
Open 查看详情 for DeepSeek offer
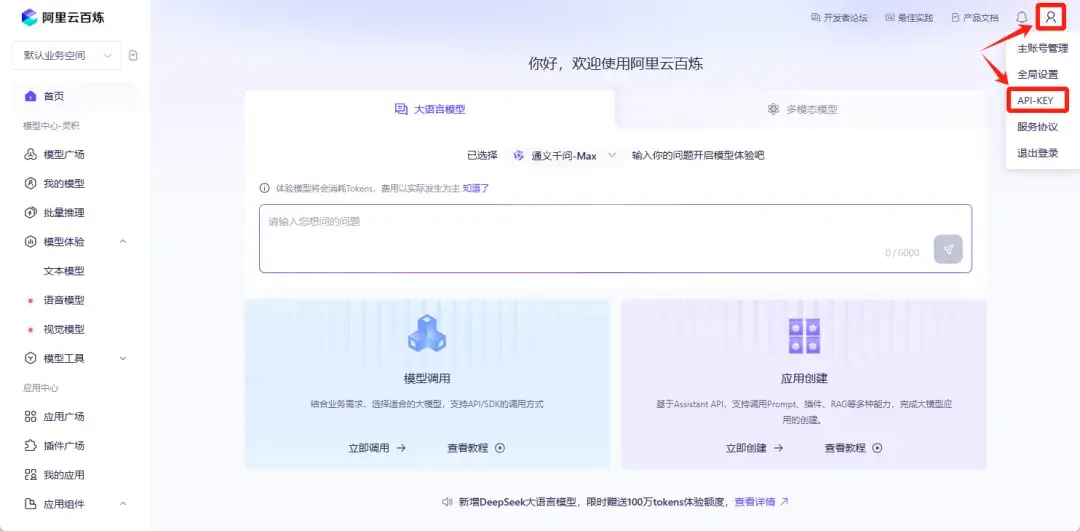pos(761,502)
